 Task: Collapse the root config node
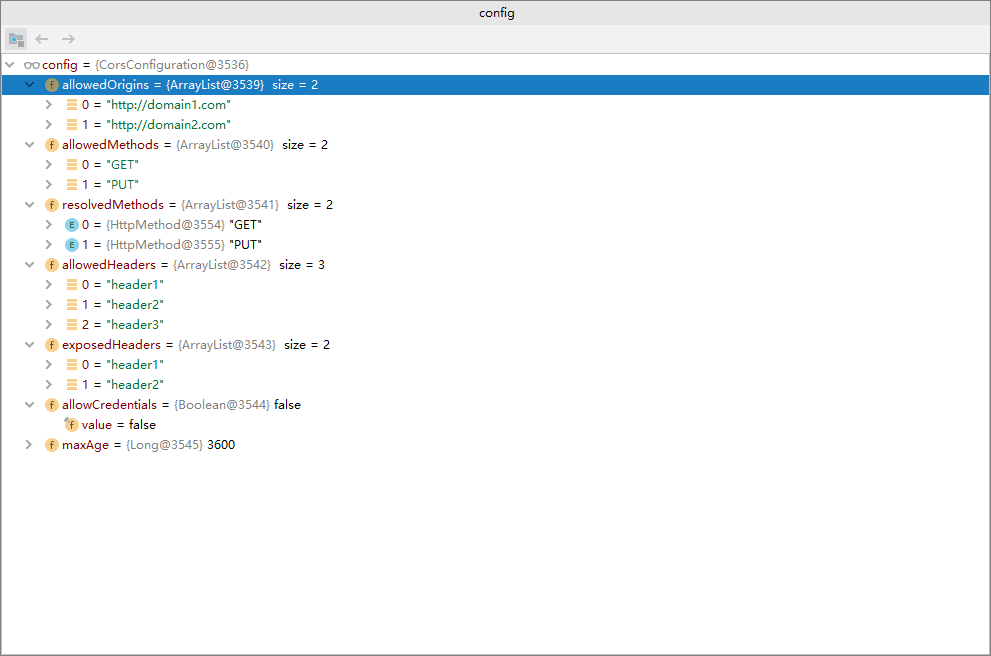(9, 65)
